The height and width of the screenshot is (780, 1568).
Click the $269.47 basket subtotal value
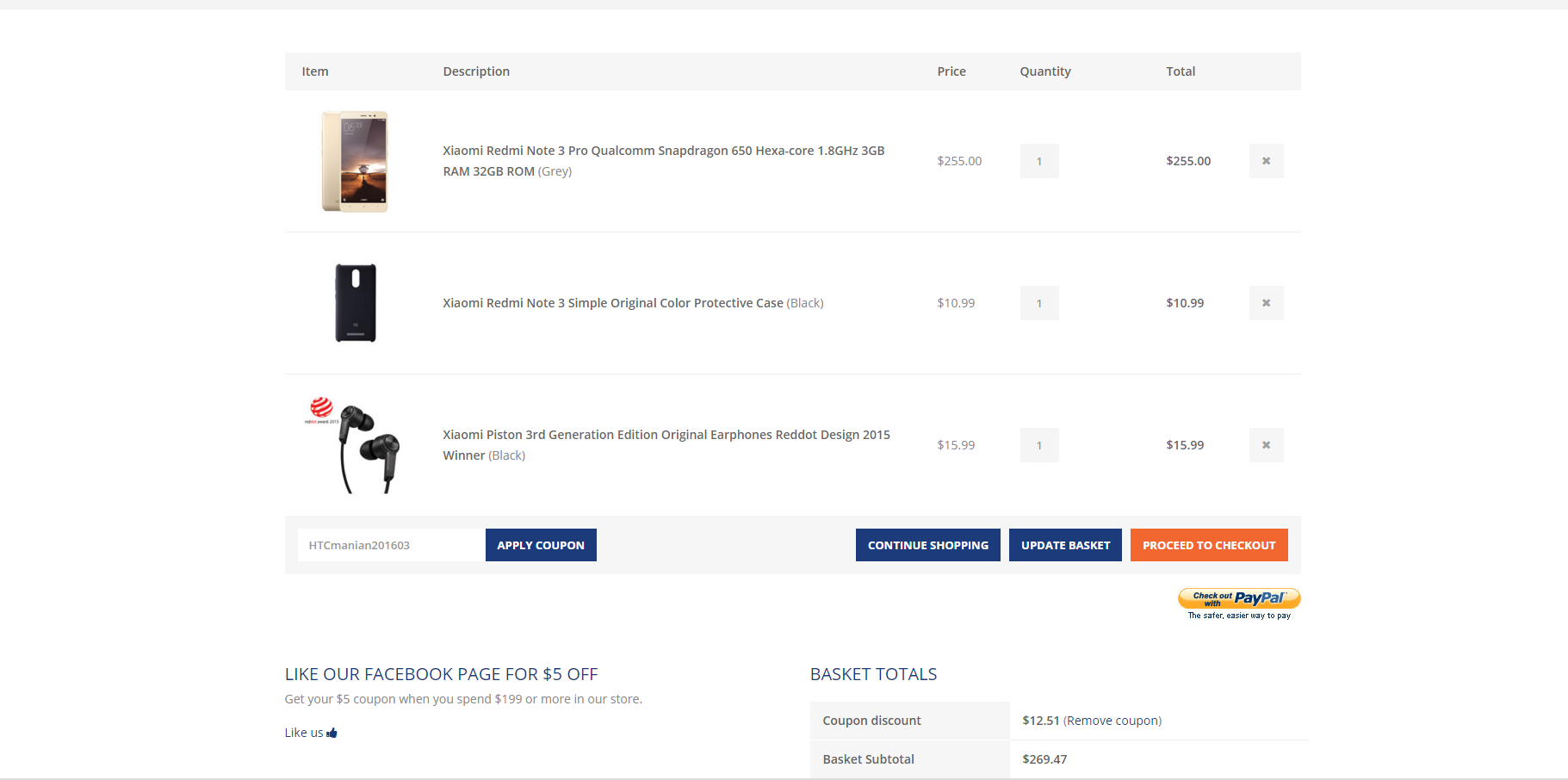coord(1044,759)
